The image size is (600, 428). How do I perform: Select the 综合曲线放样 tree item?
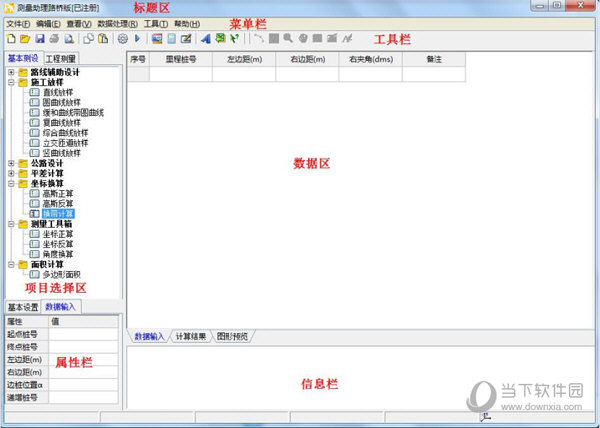point(65,133)
